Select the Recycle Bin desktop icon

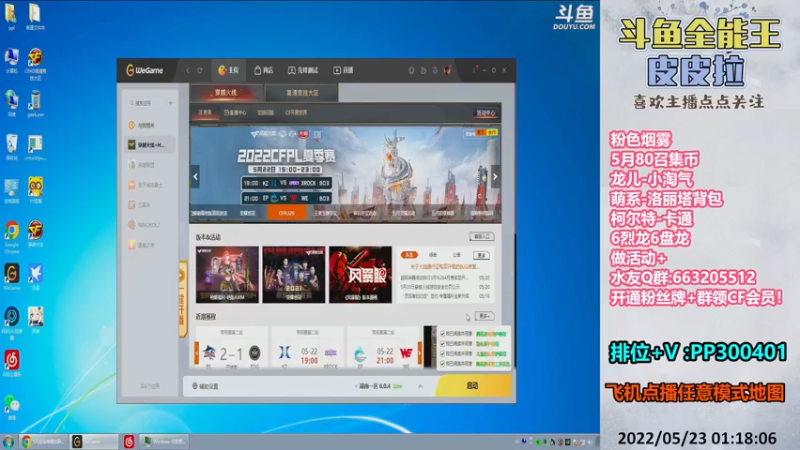coord(12,147)
